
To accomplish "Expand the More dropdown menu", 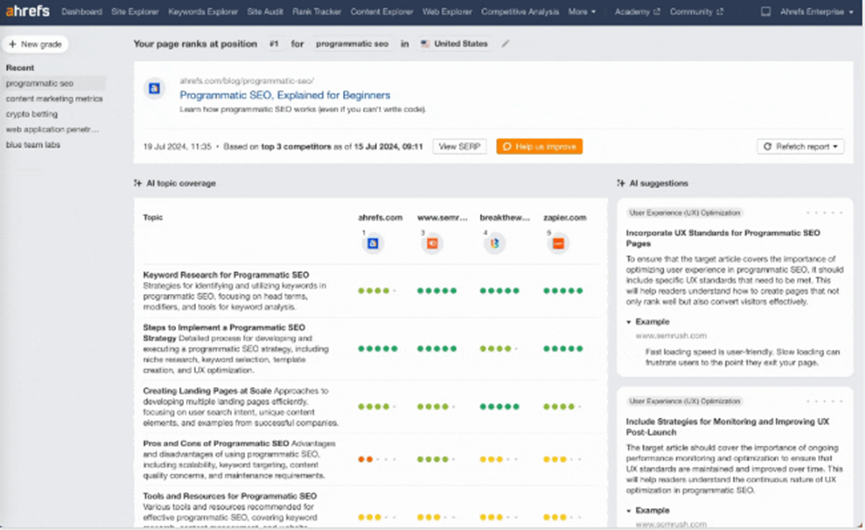I will [x=582, y=12].
